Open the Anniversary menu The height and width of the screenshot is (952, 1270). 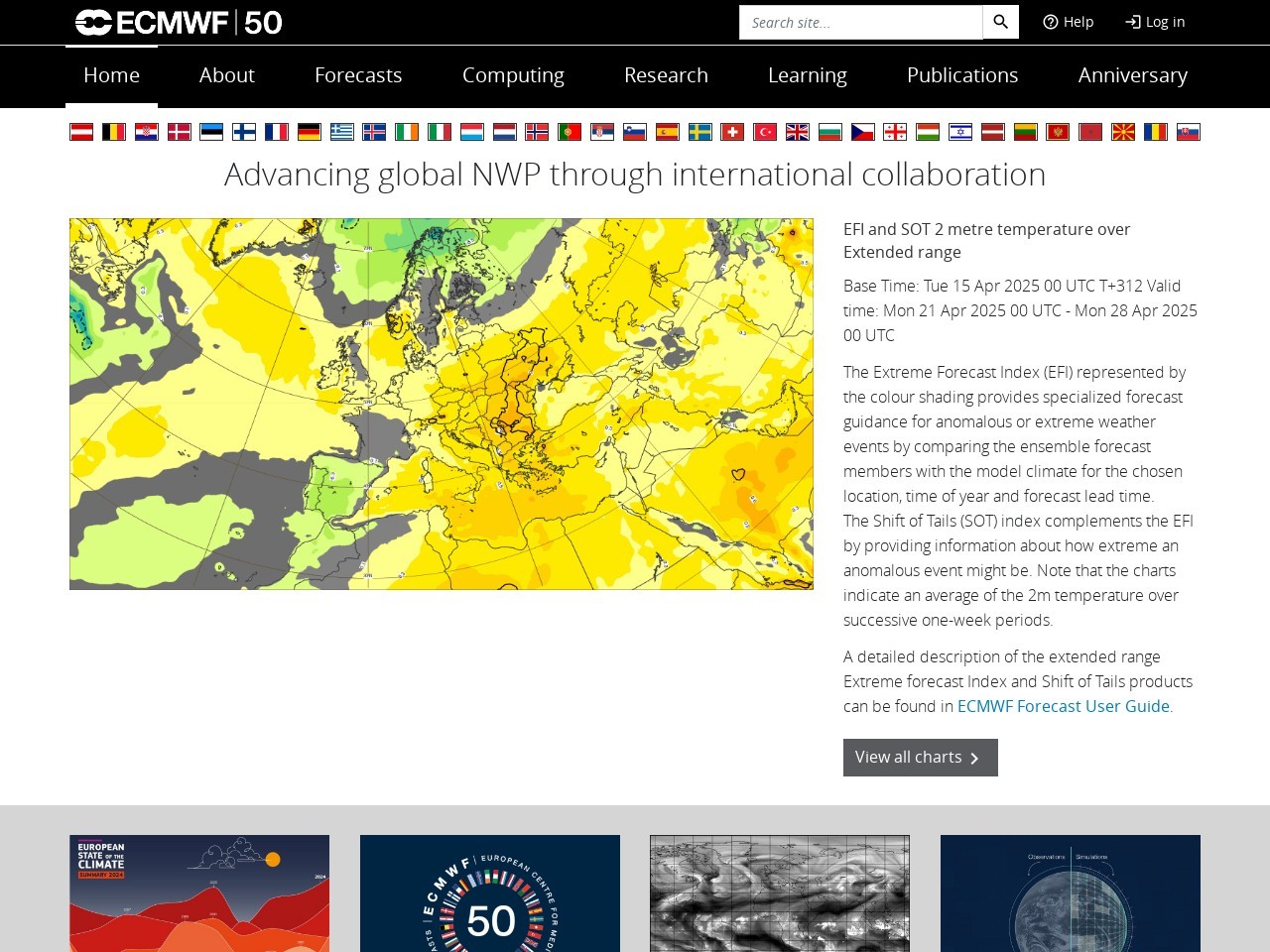[1133, 75]
